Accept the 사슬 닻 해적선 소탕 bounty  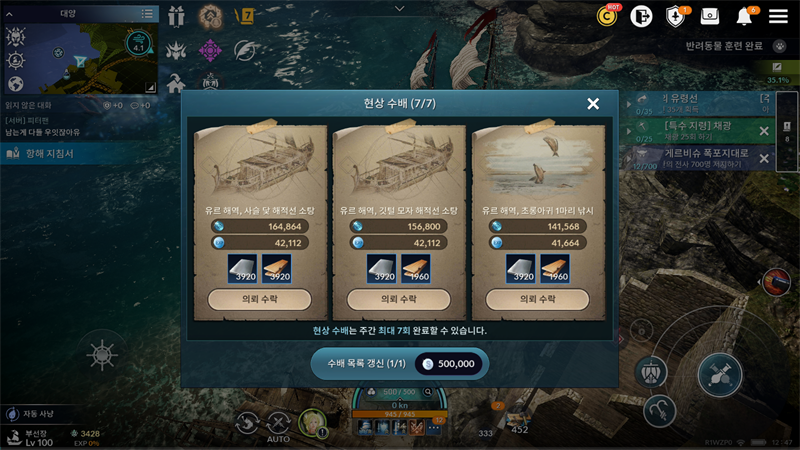click(x=260, y=299)
